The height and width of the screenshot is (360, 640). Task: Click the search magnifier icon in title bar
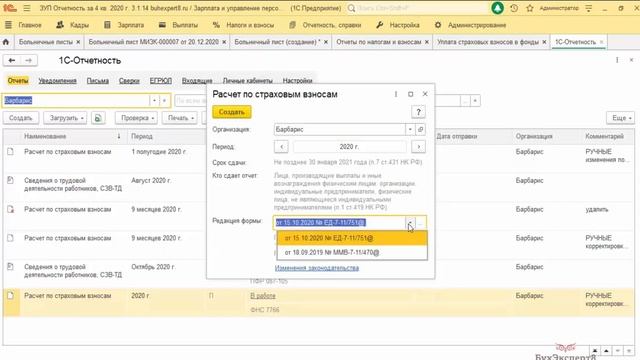click(x=351, y=8)
